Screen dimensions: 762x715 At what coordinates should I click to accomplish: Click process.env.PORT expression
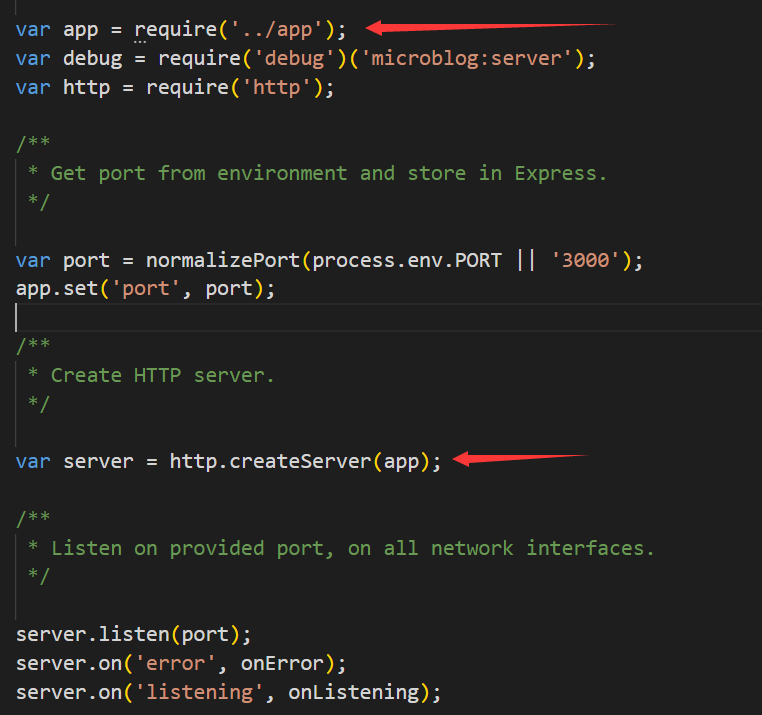(407, 261)
